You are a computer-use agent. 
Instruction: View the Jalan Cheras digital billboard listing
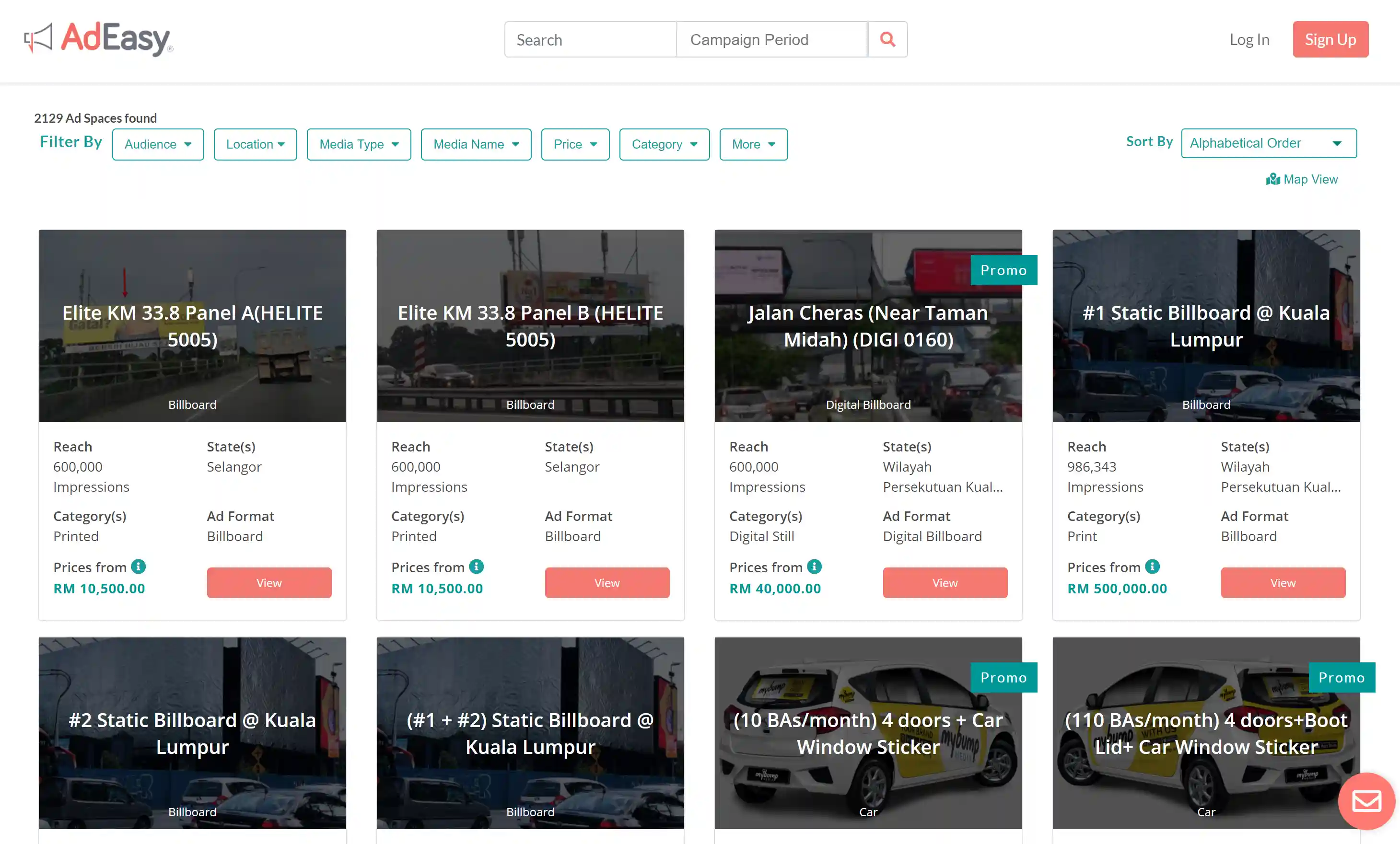[x=945, y=583]
